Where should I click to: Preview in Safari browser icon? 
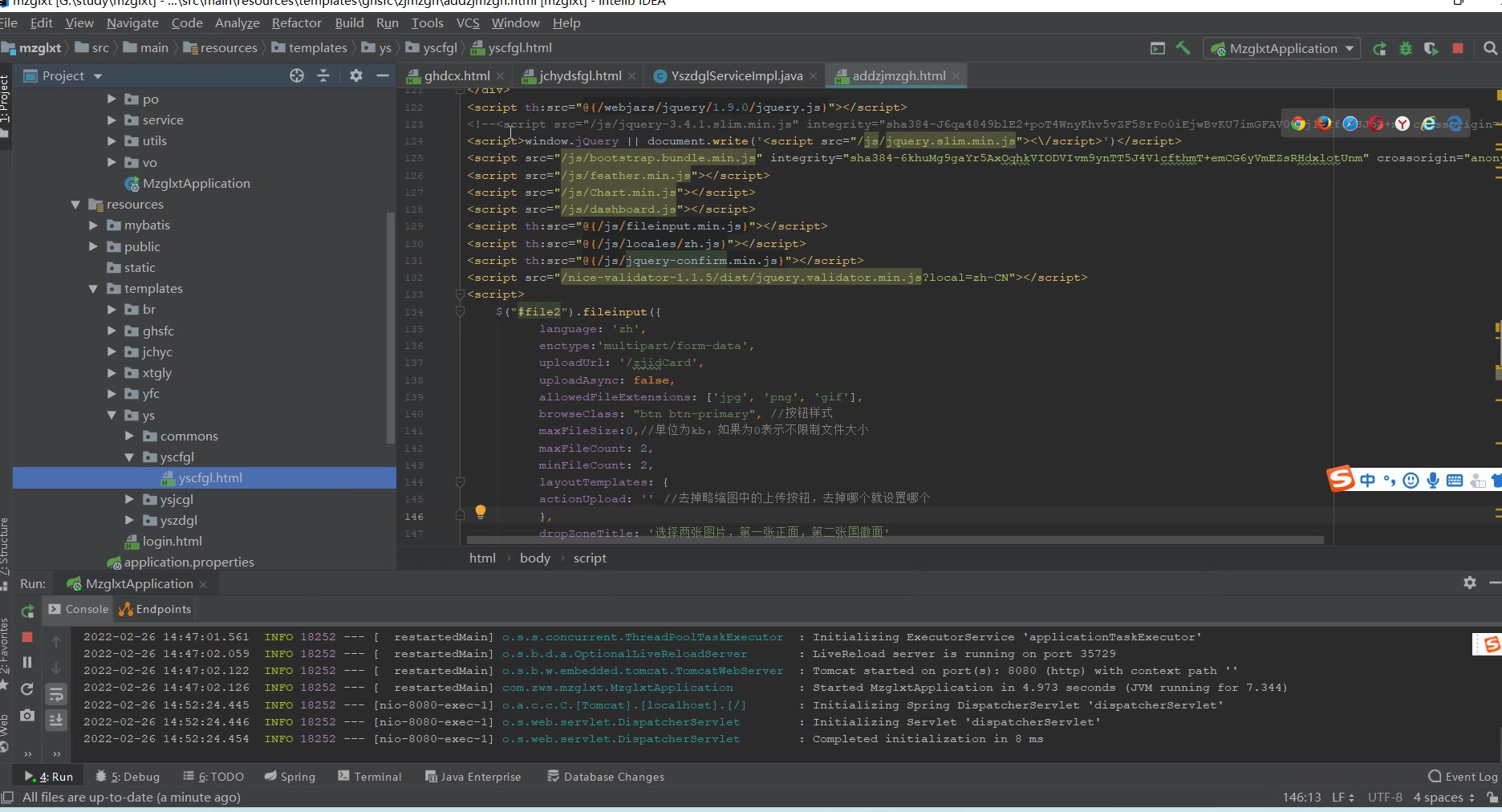click(1350, 124)
